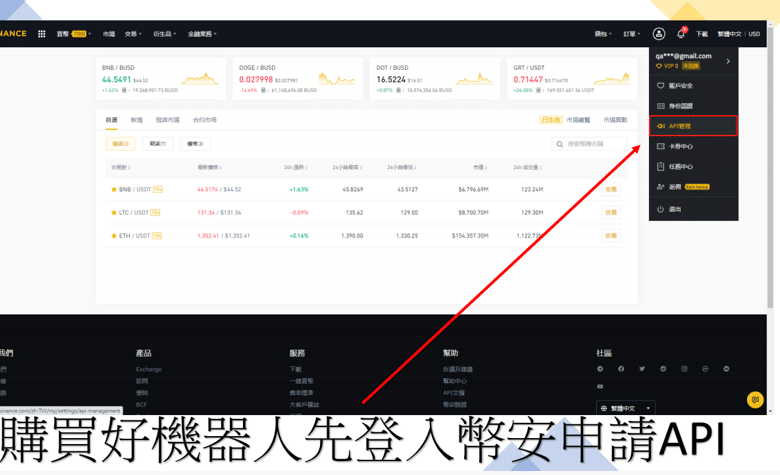Open the Instagram icon in the footer
The height and width of the screenshot is (475, 780).
[x=684, y=369]
